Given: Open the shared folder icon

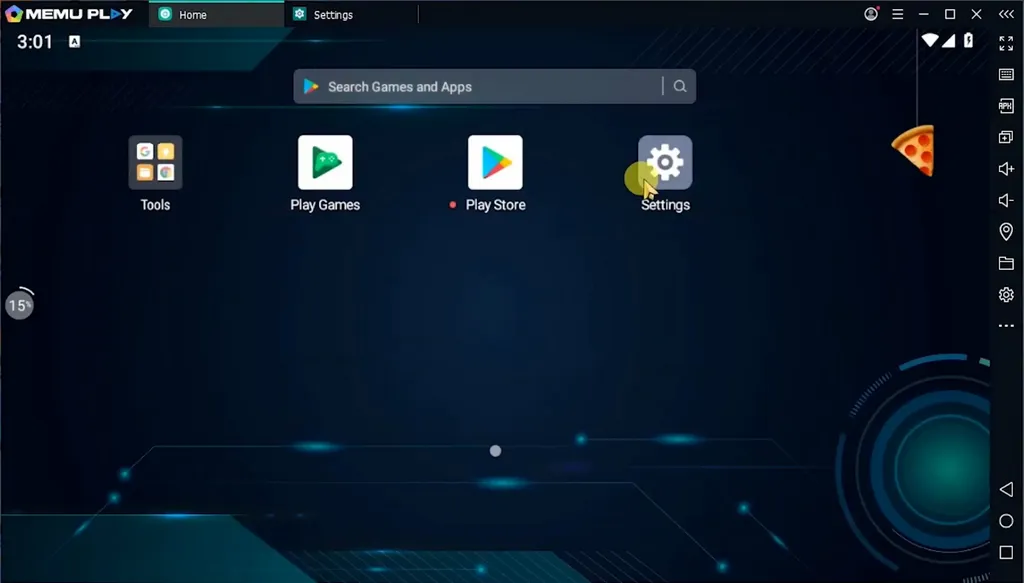Looking at the screenshot, I should [1006, 263].
